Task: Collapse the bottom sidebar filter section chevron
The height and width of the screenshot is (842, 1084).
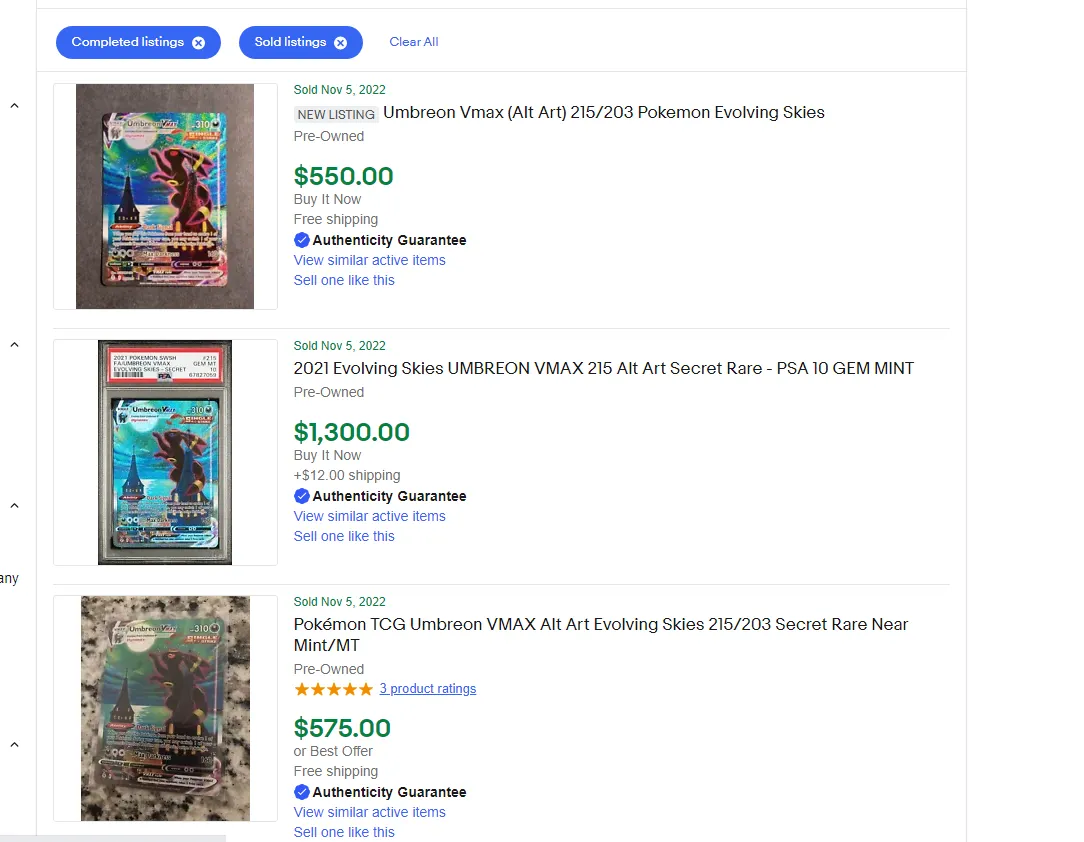Action: 14,745
